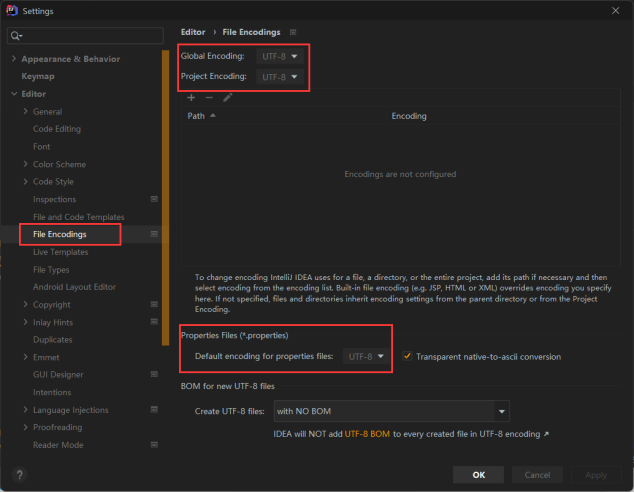
Task: Expand the Emmet node
Action: coord(25,357)
